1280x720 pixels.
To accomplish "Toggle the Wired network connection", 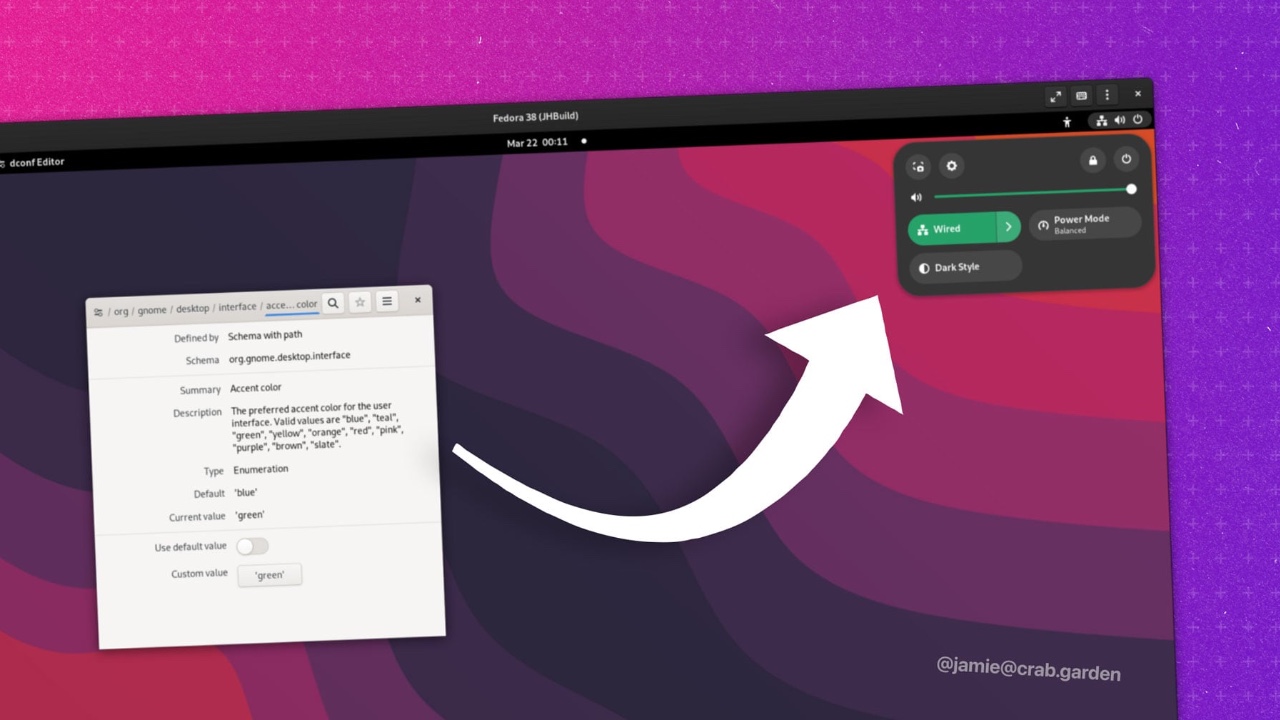I will pos(952,229).
